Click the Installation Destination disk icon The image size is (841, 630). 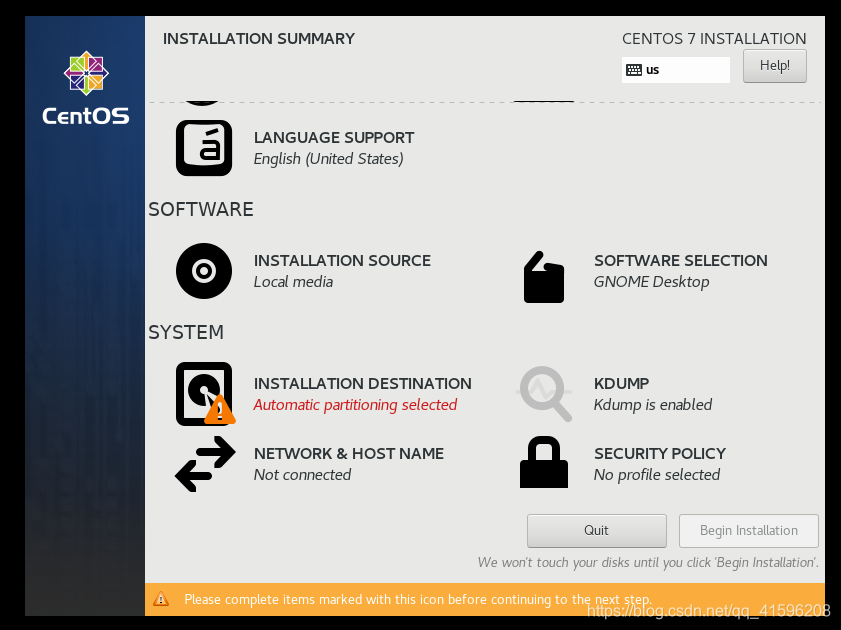pos(205,394)
